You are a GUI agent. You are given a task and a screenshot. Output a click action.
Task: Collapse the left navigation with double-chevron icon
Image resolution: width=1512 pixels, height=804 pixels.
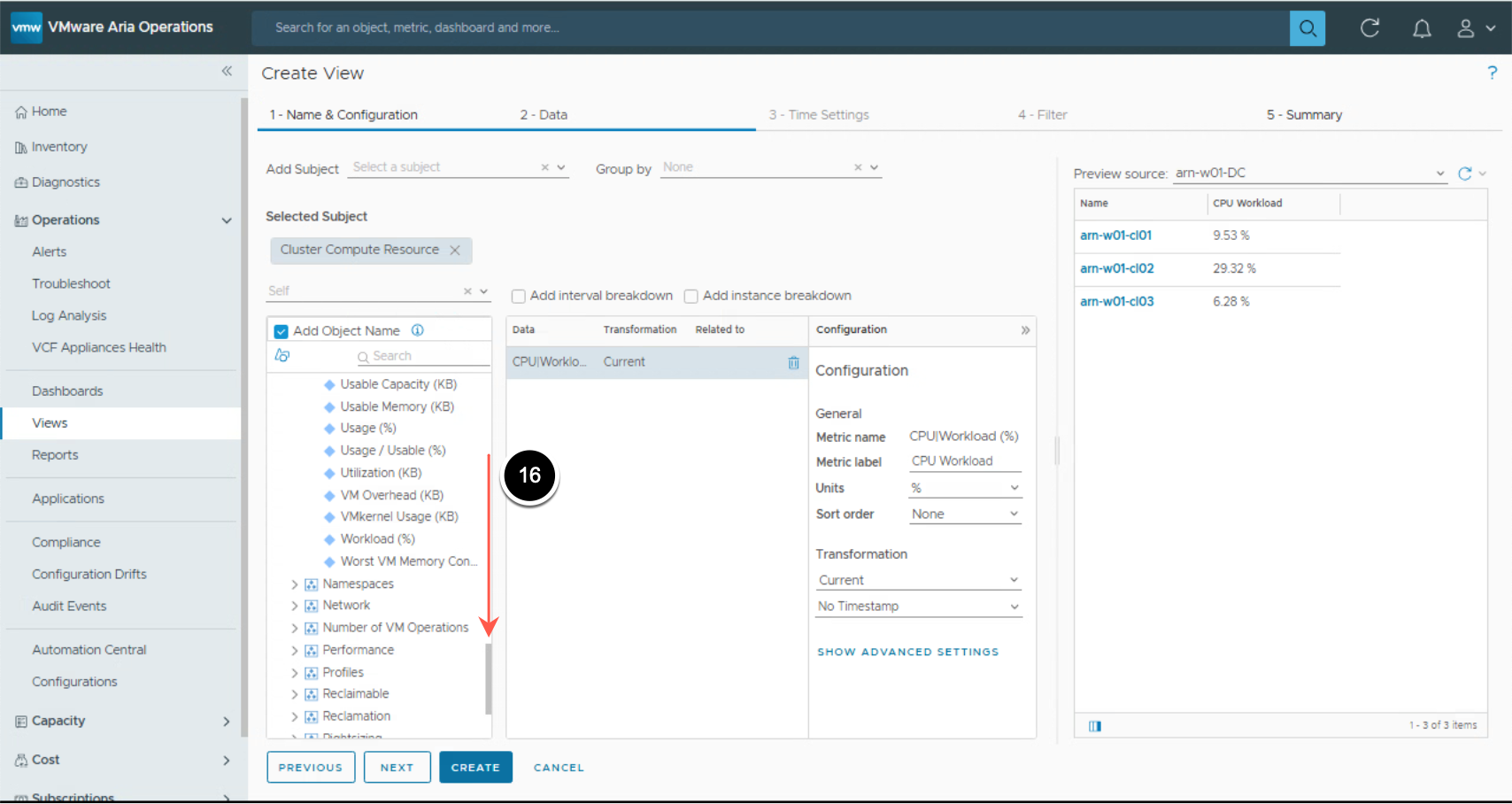[227, 71]
